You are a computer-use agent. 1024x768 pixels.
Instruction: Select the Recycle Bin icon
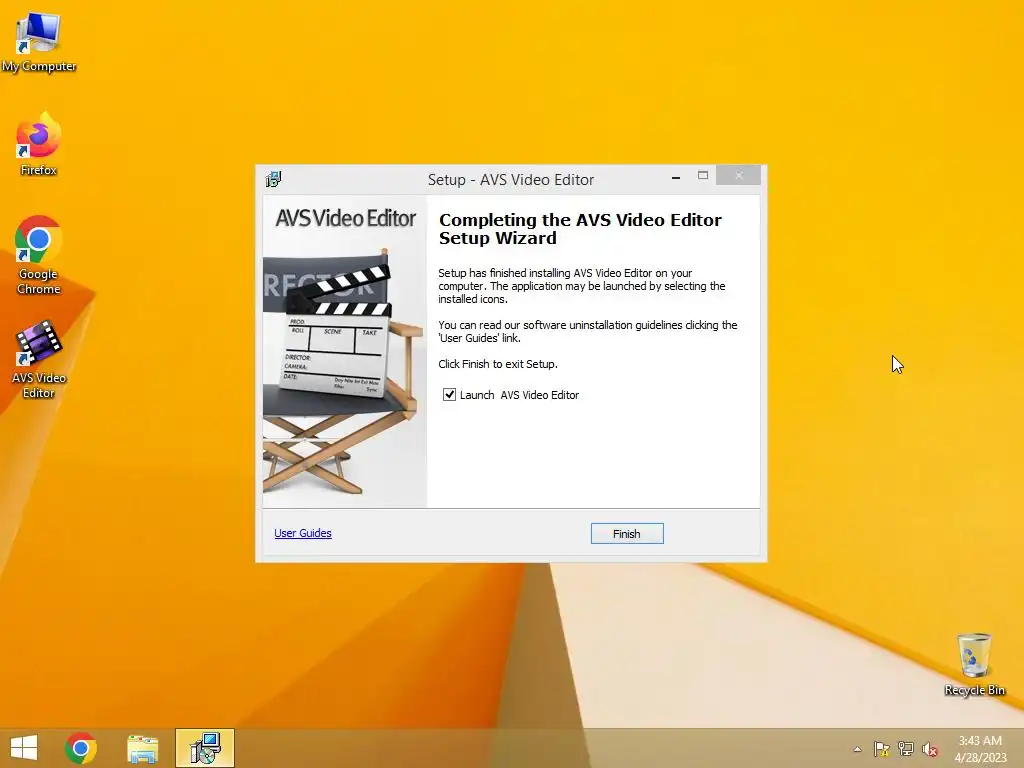(x=974, y=664)
